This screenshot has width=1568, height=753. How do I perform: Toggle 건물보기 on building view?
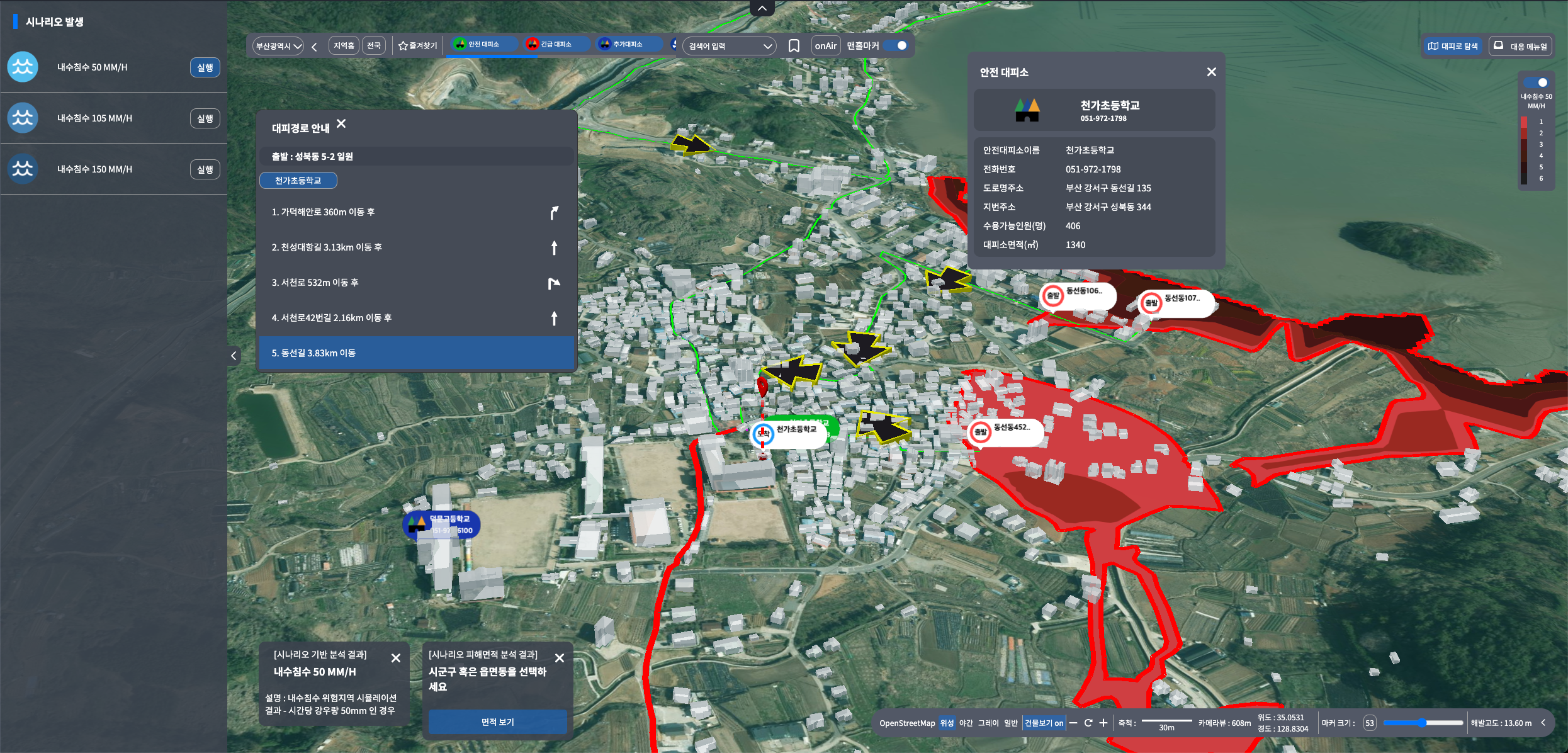click(1044, 723)
